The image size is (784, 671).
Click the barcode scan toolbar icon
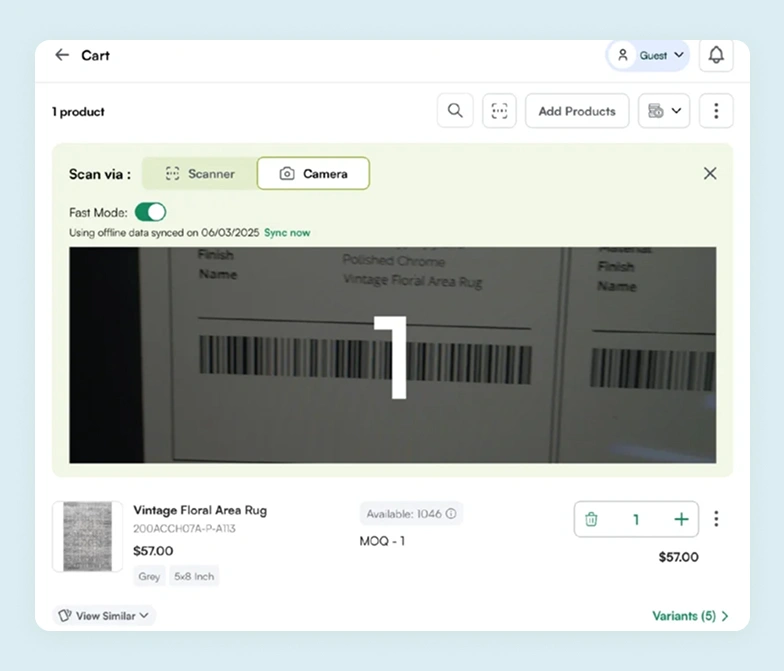499,110
